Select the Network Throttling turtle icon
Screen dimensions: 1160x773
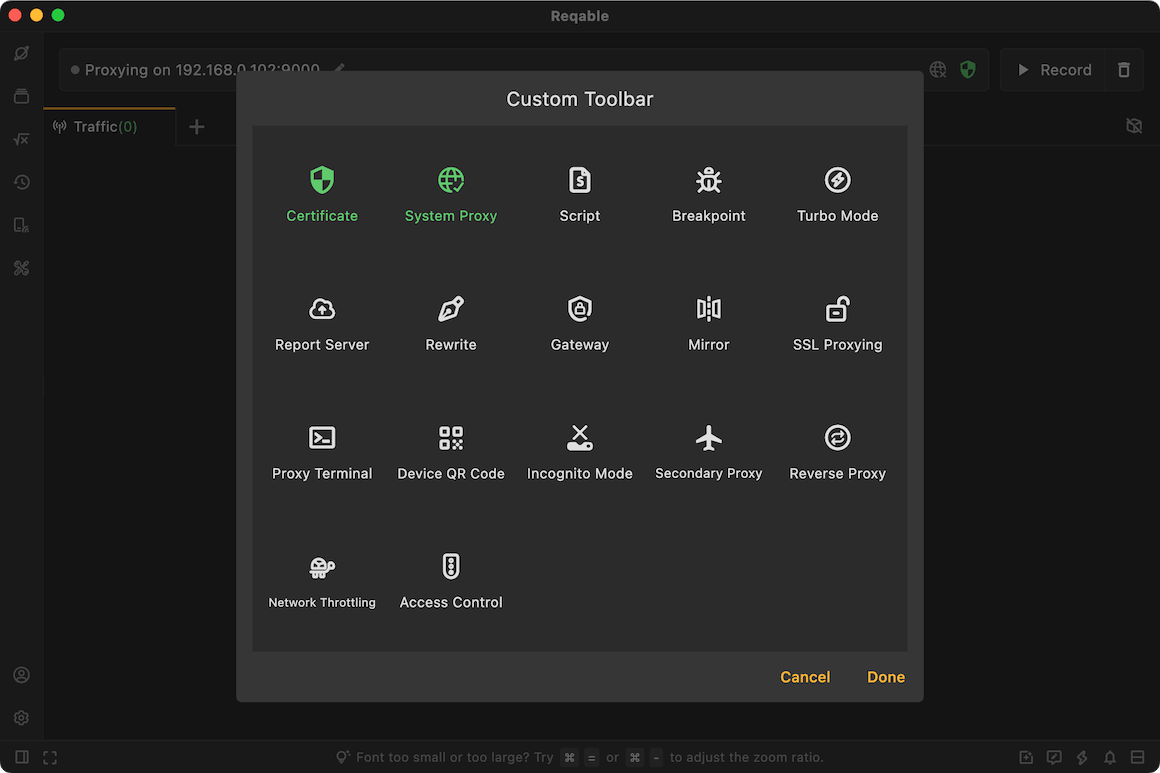coord(322,567)
